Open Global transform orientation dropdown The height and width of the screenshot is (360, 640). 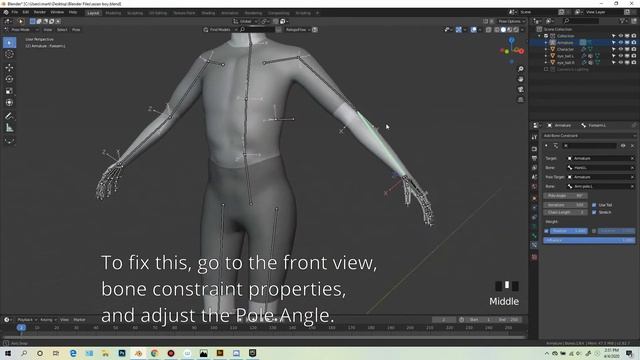pyautogui.click(x=245, y=21)
